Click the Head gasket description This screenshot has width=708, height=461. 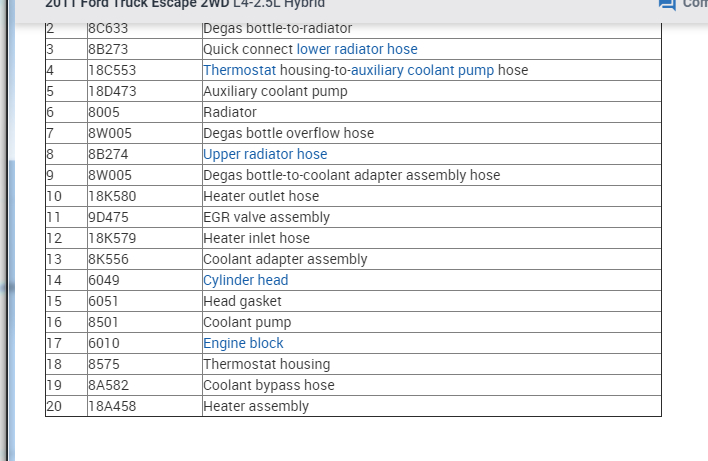[242, 301]
